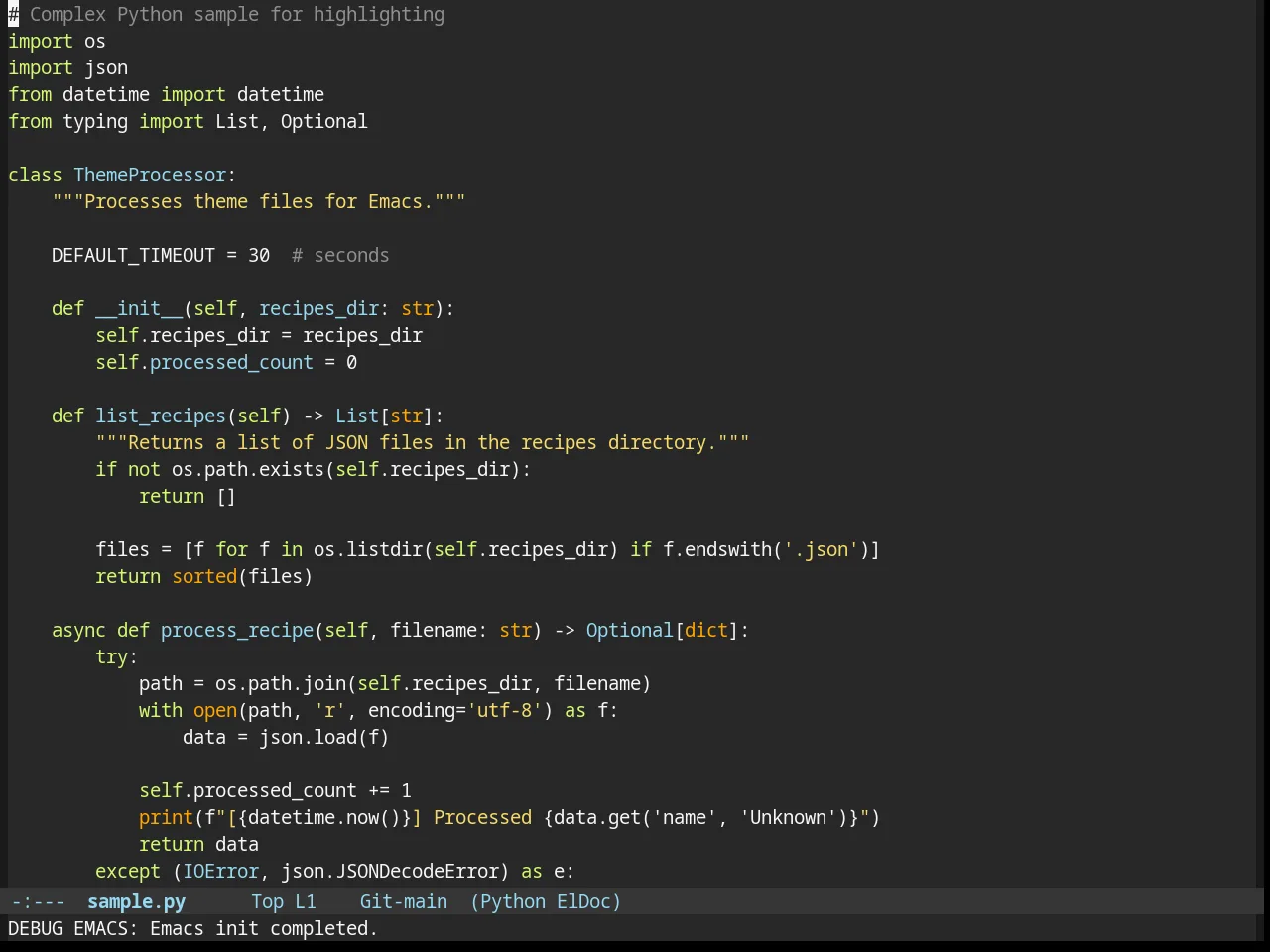Click 'self.processed_count = 0' line
Image resolution: width=1270 pixels, height=952 pixels.
[226, 362]
